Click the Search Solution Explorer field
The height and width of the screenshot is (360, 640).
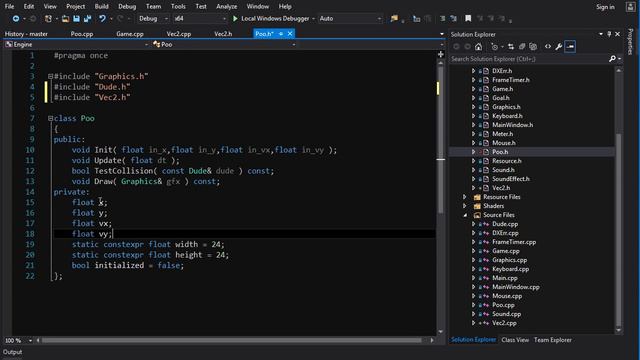[529, 59]
